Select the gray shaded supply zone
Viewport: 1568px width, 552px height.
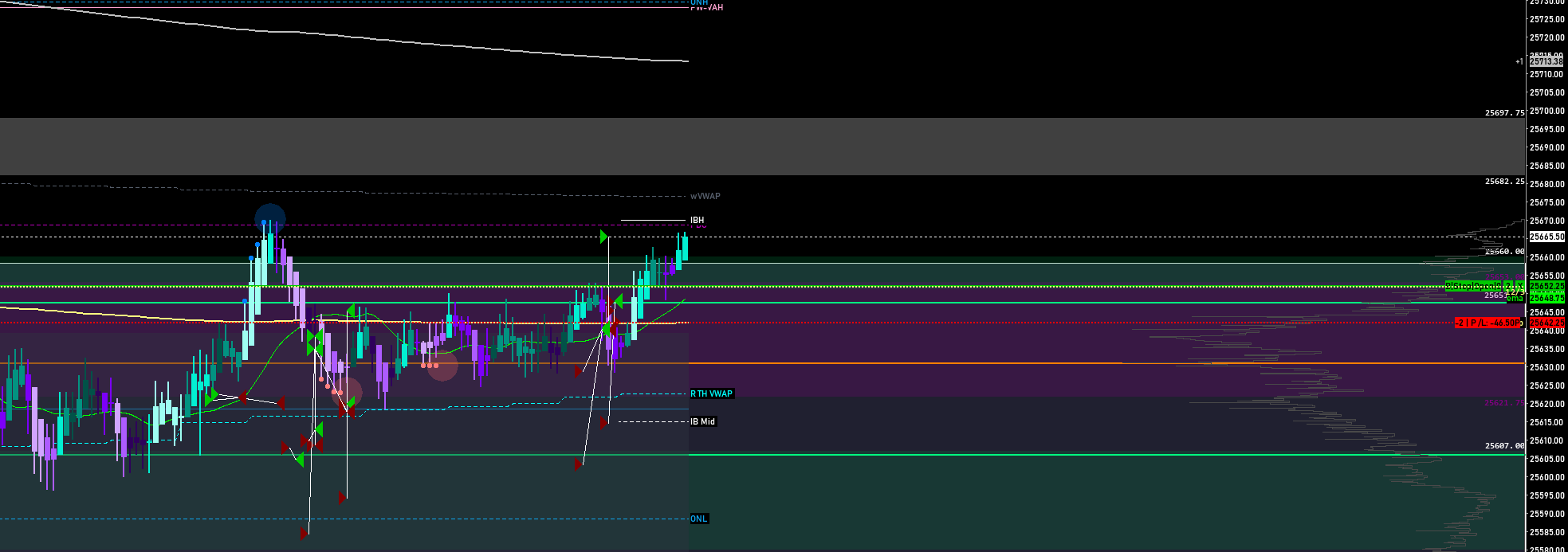point(762,147)
